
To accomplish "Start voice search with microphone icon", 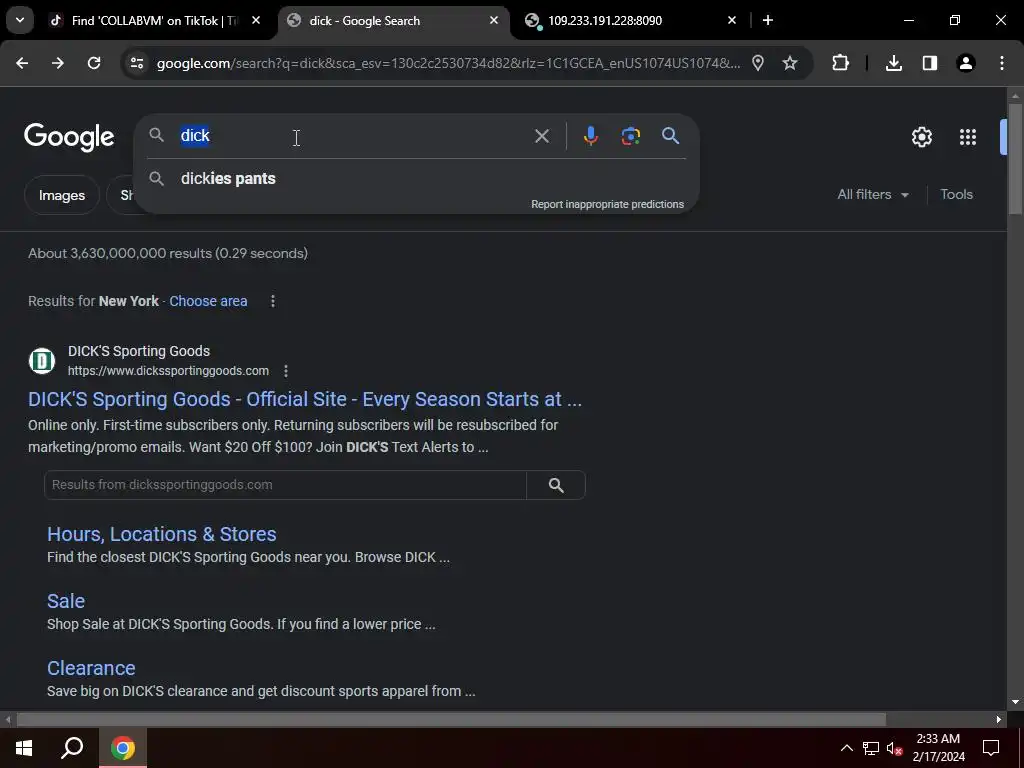I will click(590, 136).
